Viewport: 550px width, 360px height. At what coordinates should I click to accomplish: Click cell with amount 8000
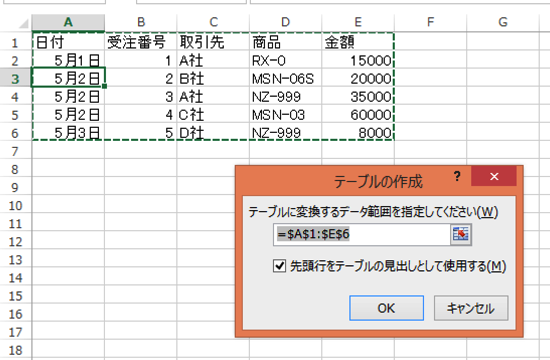coord(358,133)
